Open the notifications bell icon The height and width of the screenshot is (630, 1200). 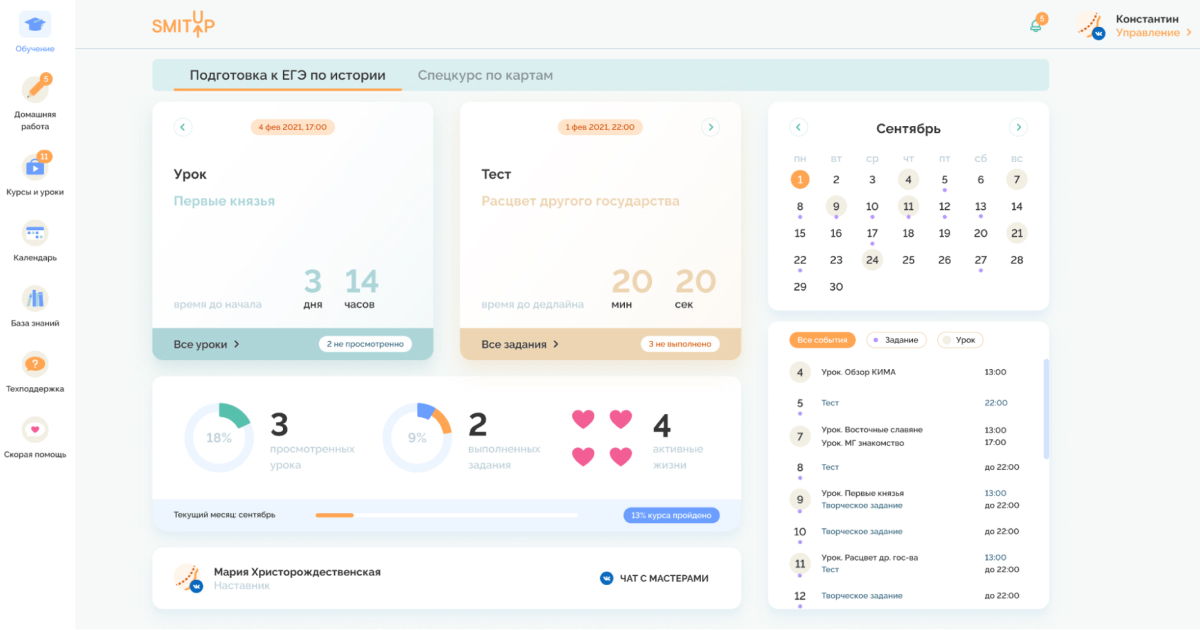(1035, 26)
